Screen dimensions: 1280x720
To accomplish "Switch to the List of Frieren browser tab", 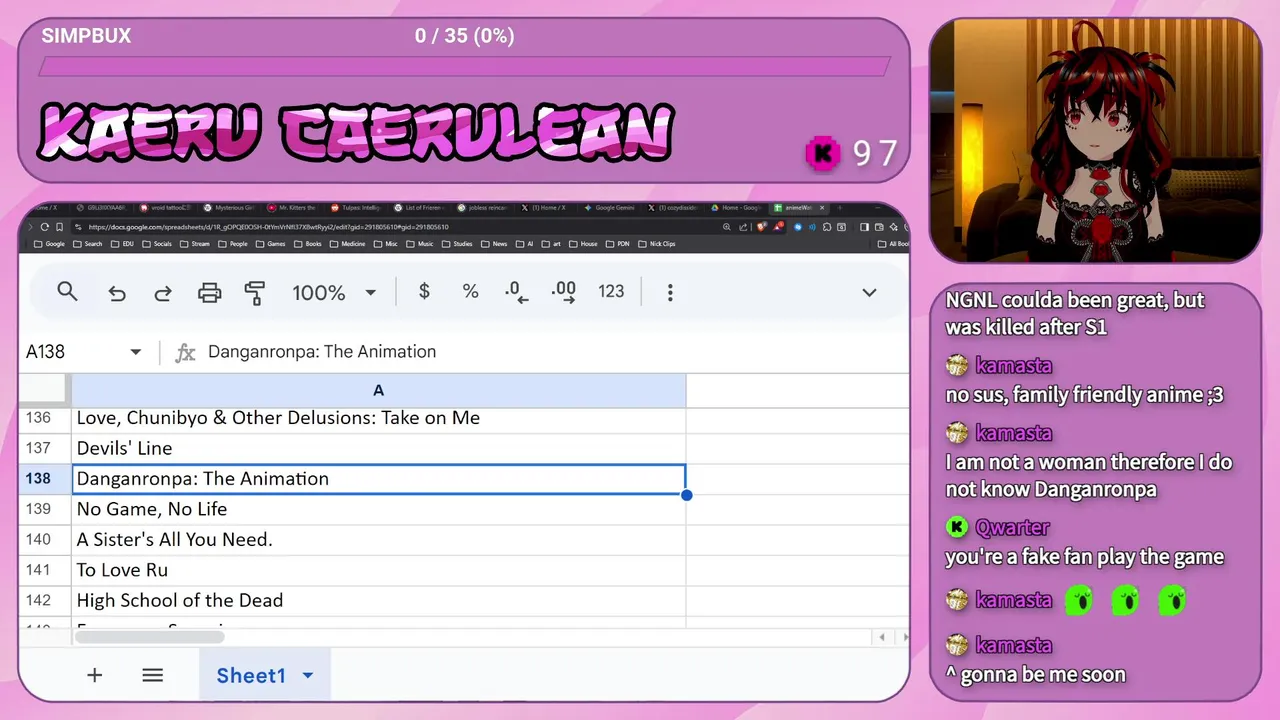I will (x=425, y=208).
